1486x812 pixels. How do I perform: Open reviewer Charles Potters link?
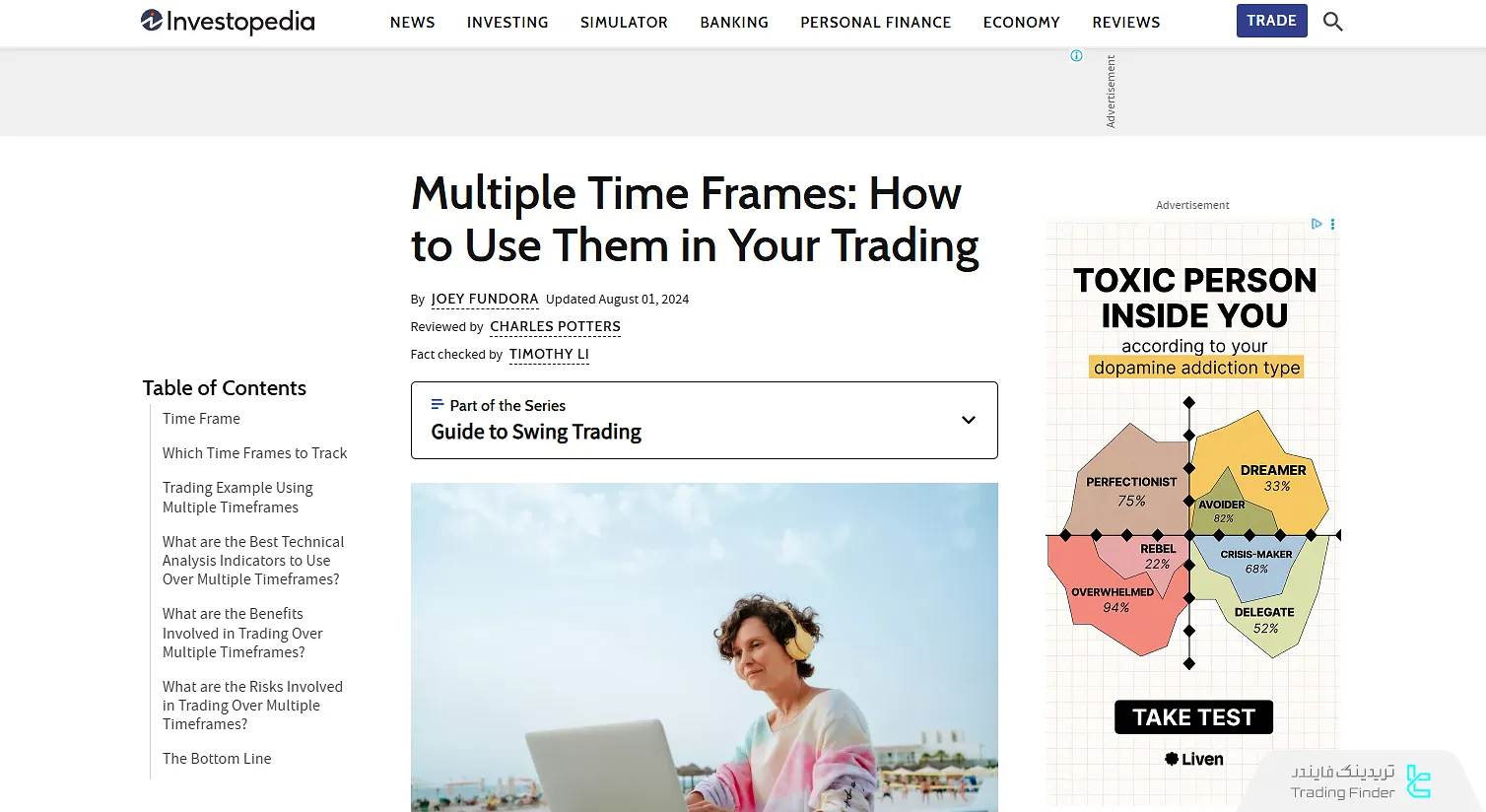[x=555, y=326]
